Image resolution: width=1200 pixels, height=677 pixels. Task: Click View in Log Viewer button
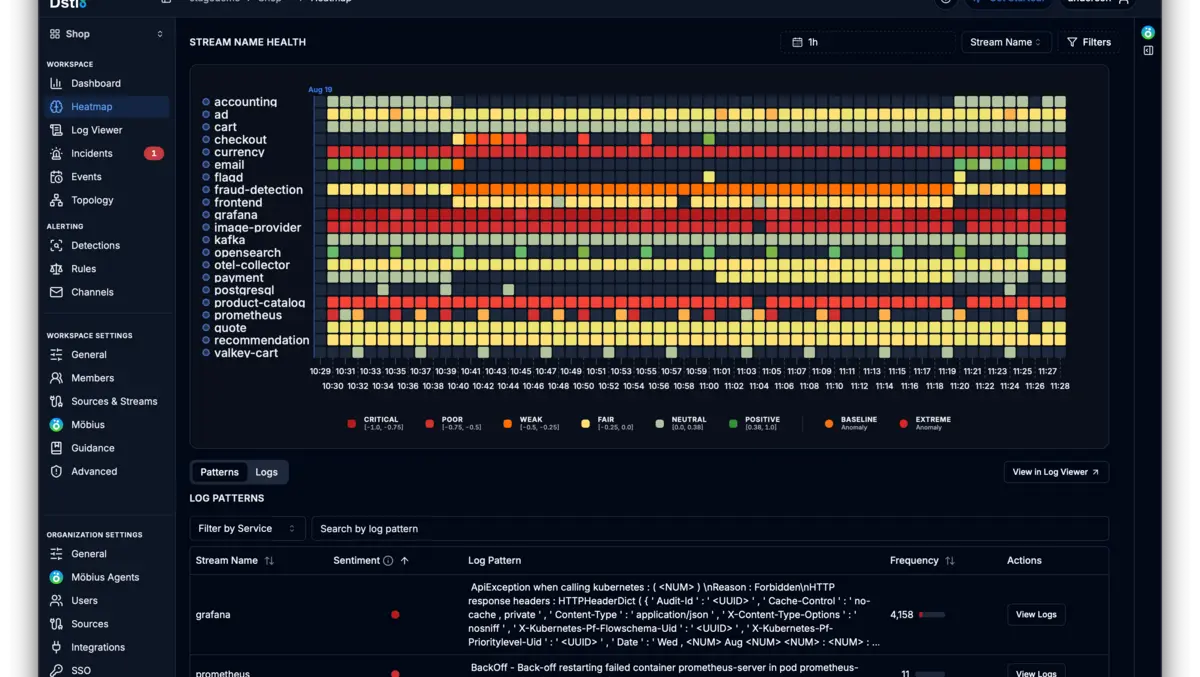pos(1056,472)
